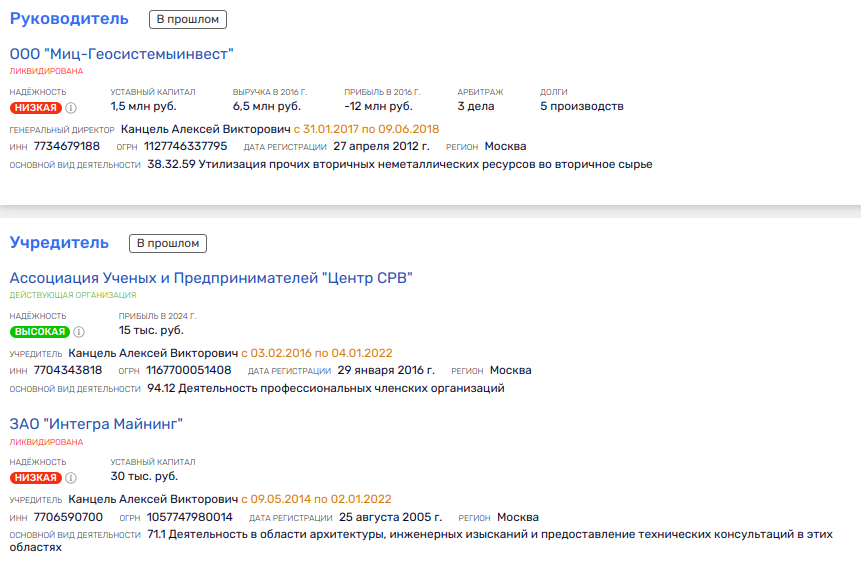Click НИЗКАЯ badge of Интегра Майнинг
Image resolution: width=861 pixels, height=563 pixels.
click(36, 478)
